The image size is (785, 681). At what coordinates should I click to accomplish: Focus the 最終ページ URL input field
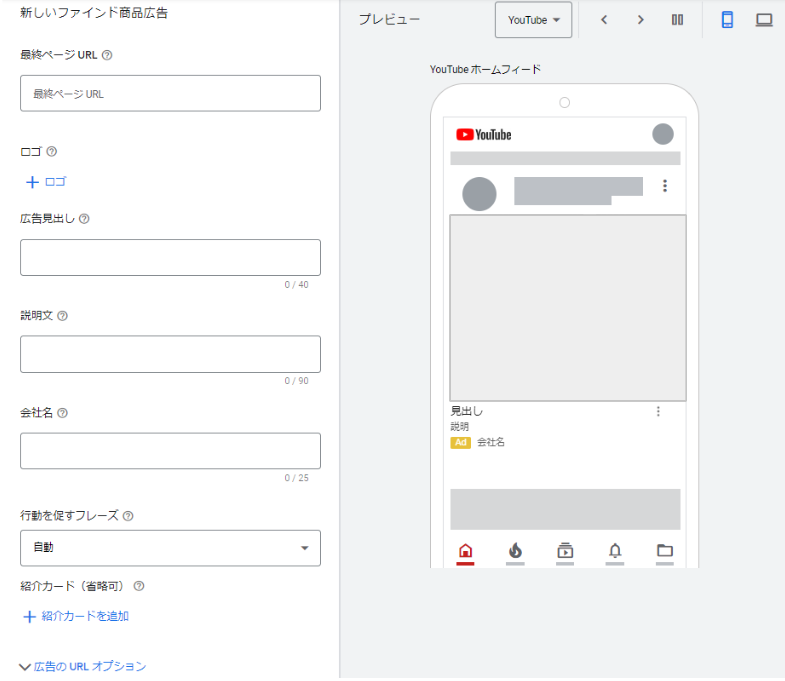pos(170,94)
